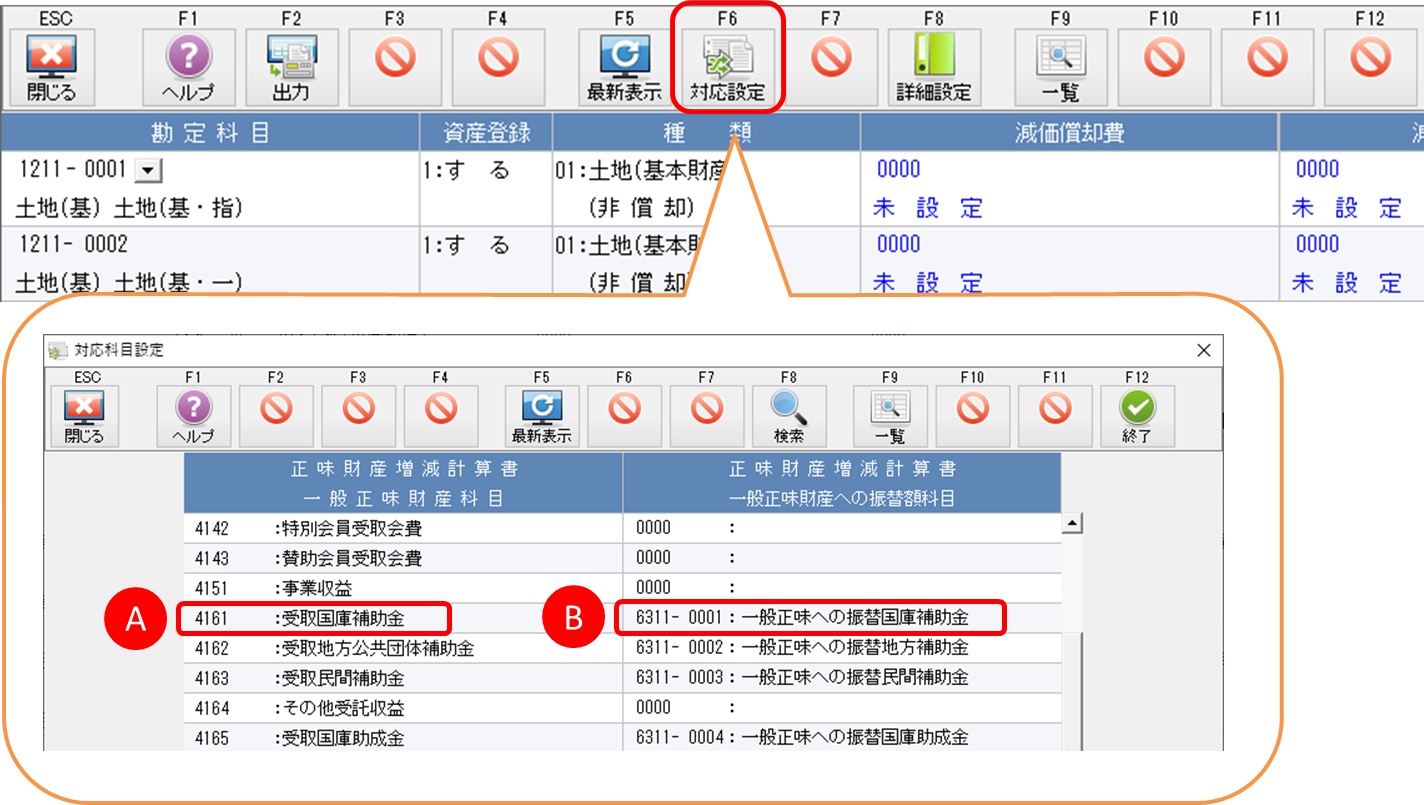The image size is (1424, 805).
Task: Click the F6 対応設定 toolbar icon
Action: click(x=727, y=67)
